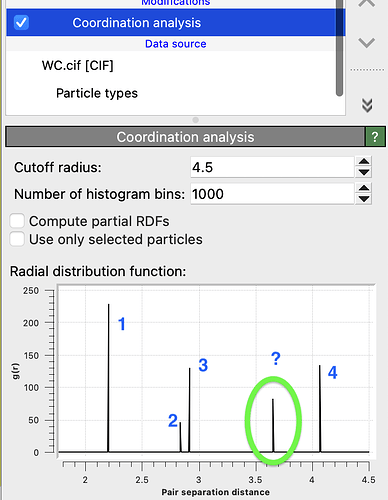Enable Compute partial RDFs
This screenshot has width=388, height=500.
(x=17, y=221)
